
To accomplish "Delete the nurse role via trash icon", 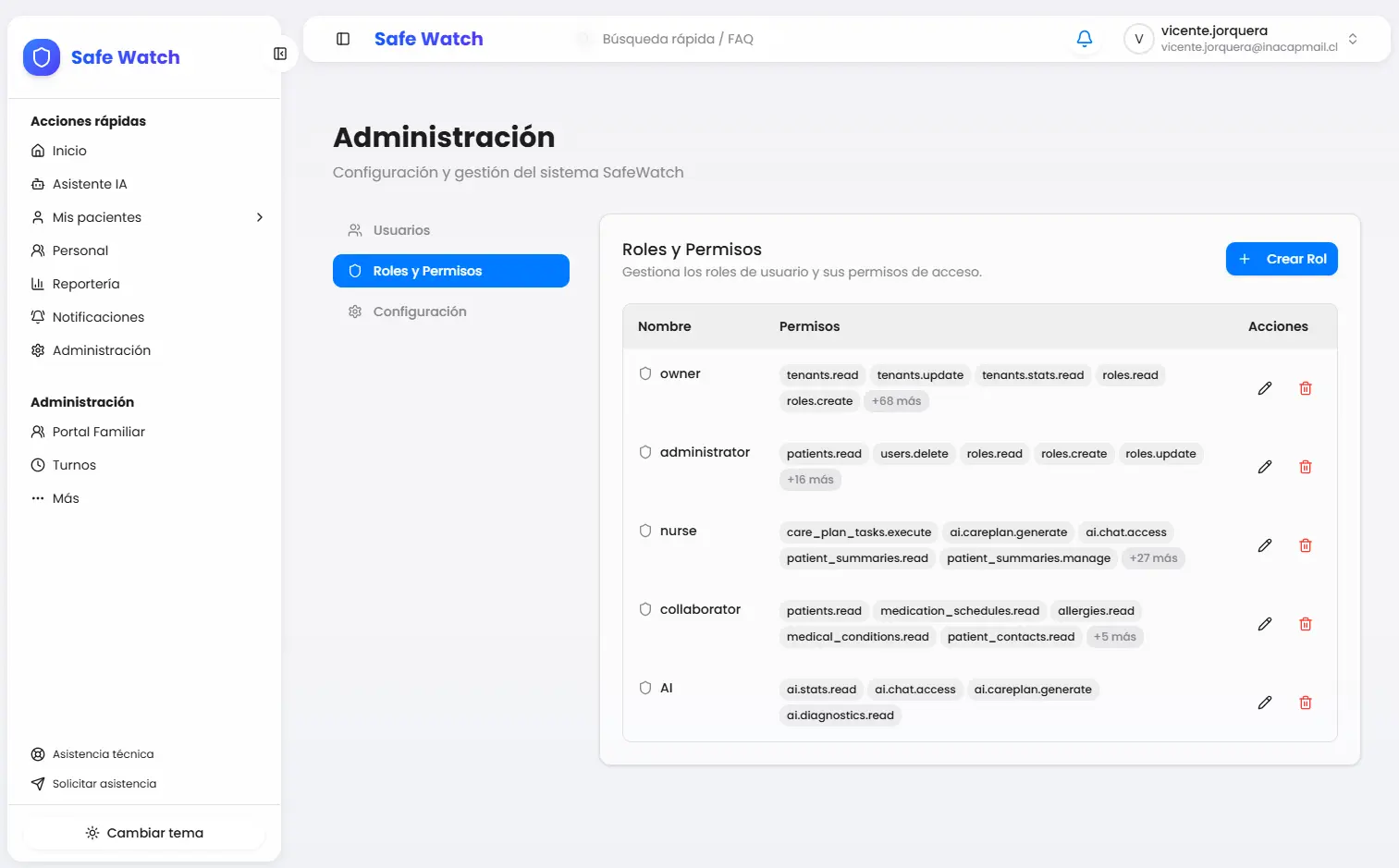I will (x=1305, y=545).
